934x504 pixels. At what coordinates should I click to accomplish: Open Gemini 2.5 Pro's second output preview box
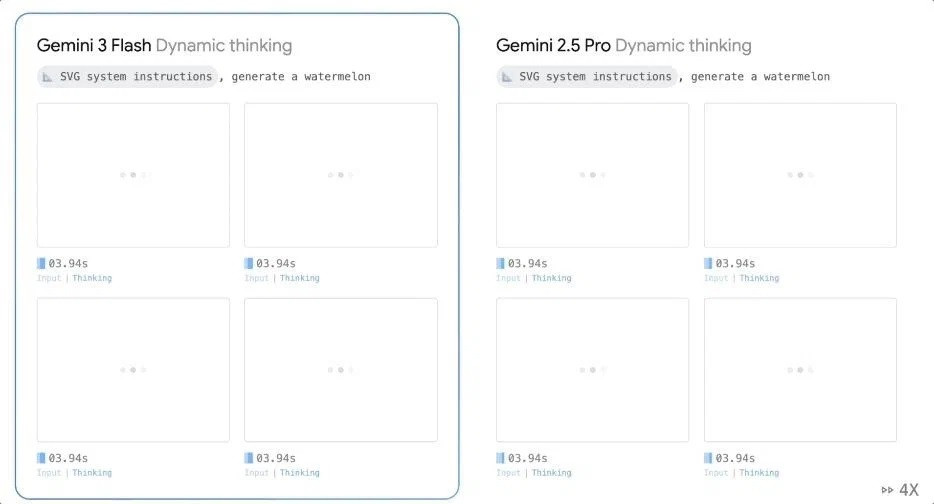tap(800, 175)
